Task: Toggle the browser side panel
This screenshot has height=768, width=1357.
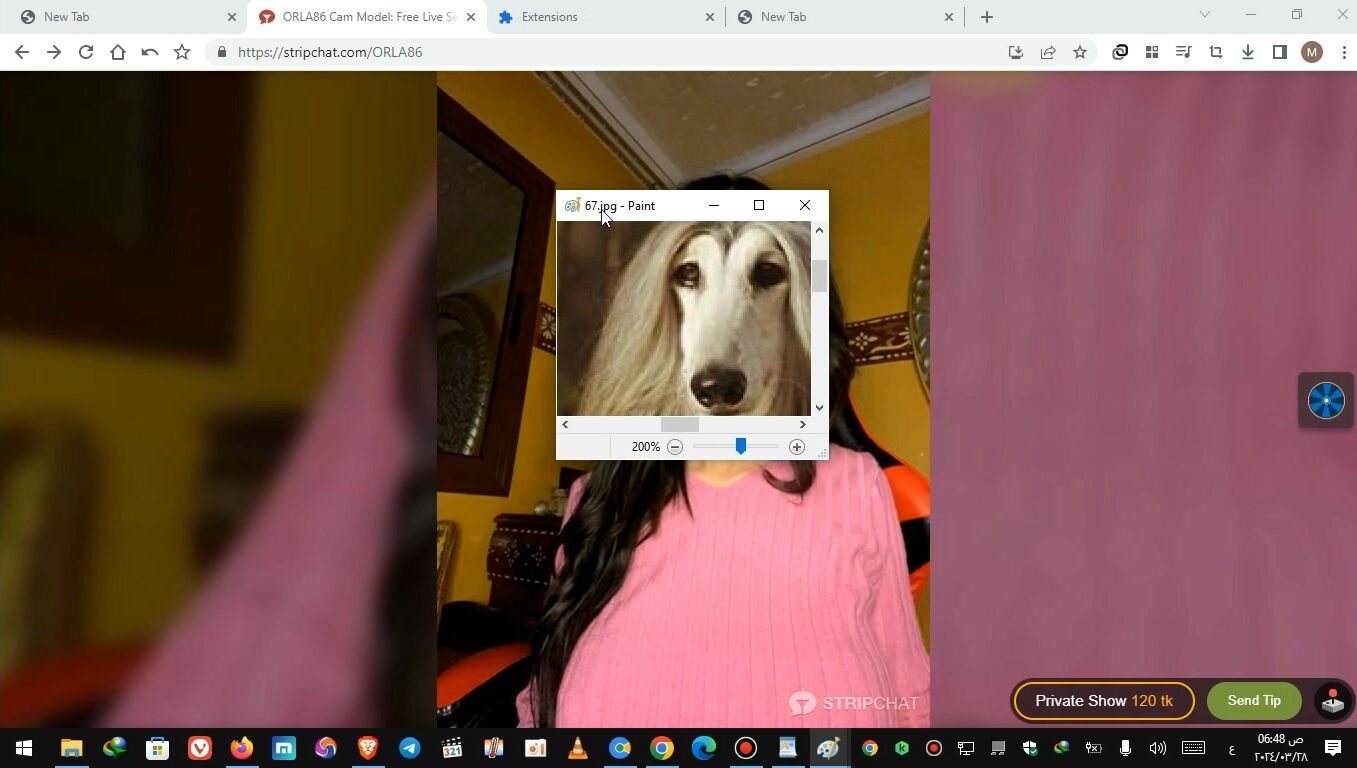Action: [x=1280, y=52]
